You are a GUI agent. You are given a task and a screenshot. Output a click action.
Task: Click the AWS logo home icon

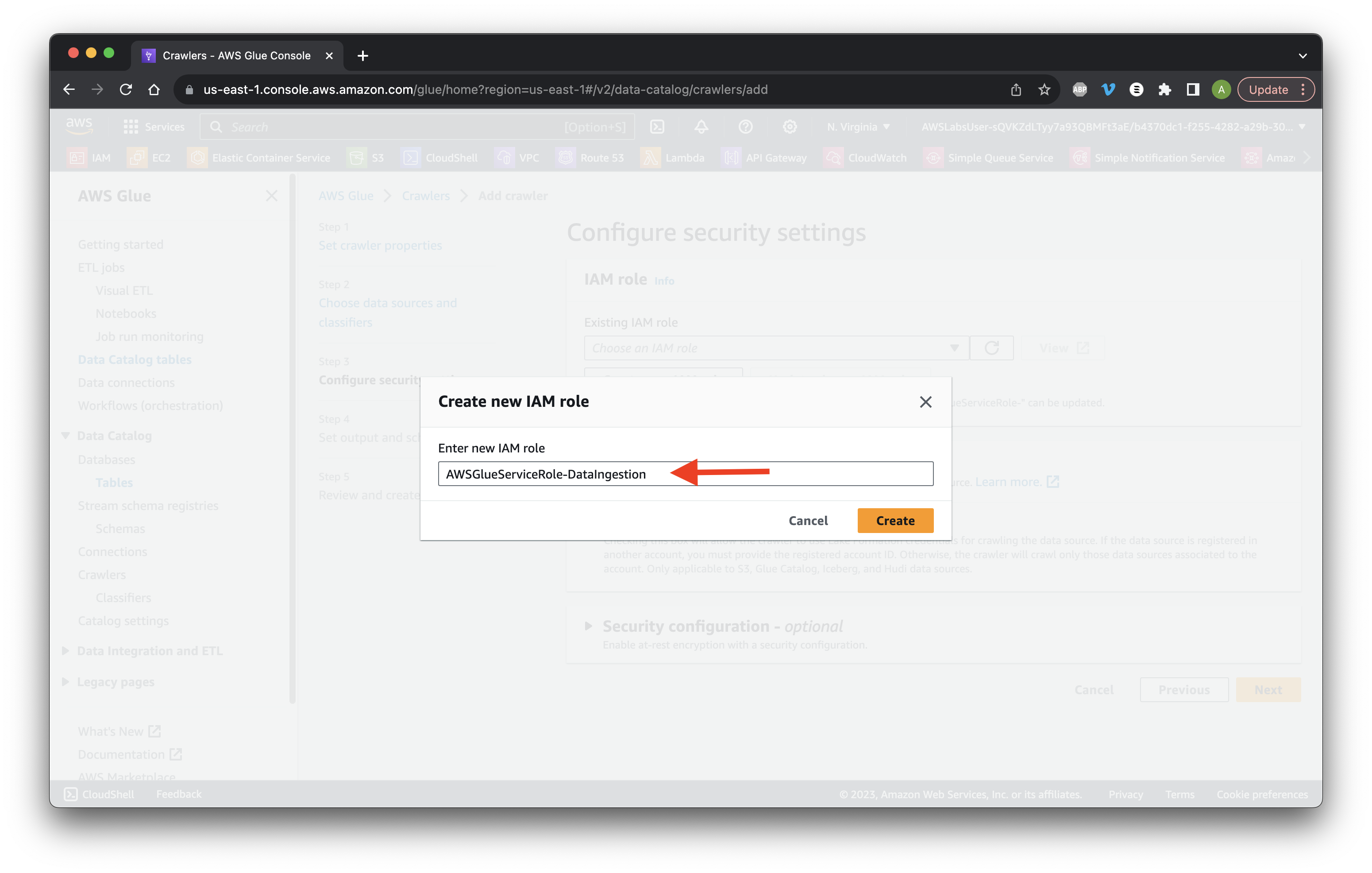pyautogui.click(x=79, y=126)
